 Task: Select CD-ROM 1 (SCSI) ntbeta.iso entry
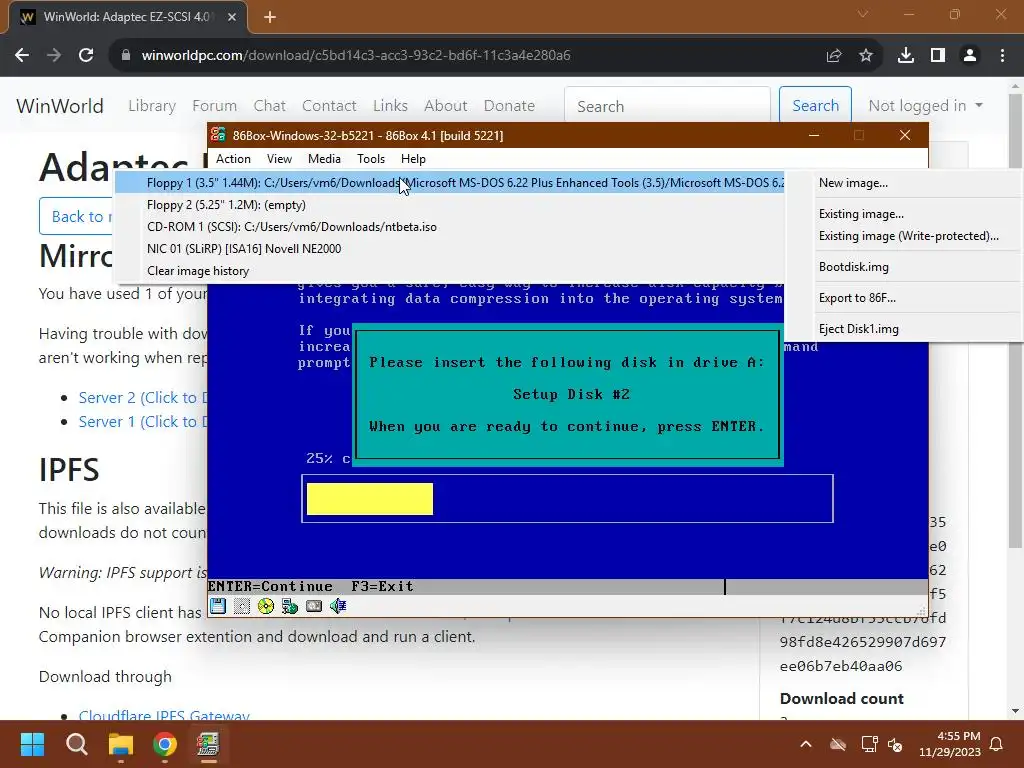point(450,227)
